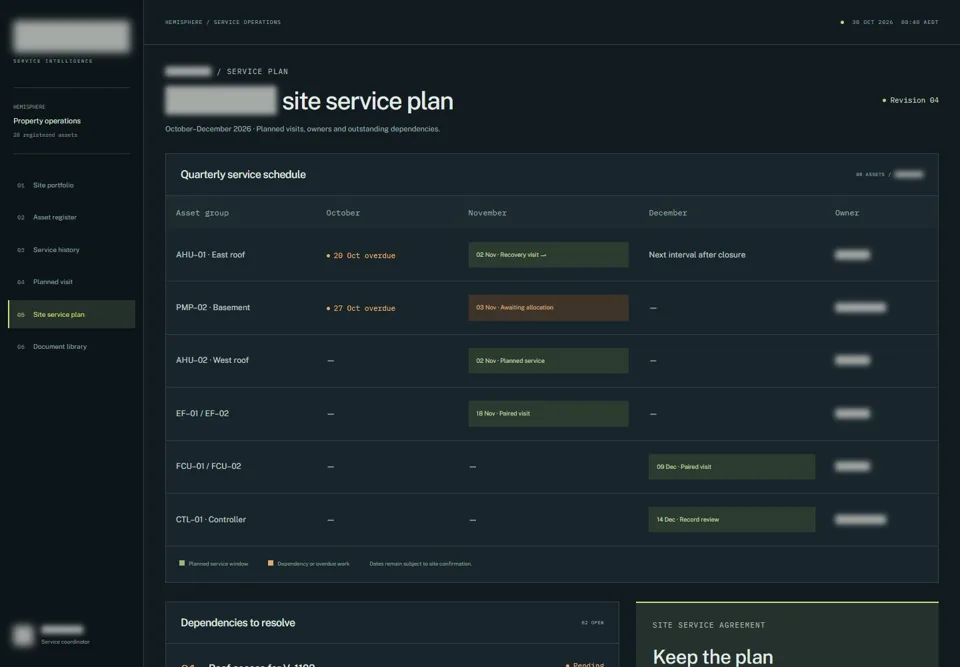Screen dimensions: 960x667
Task: Open the 18 Nov Paired visit block
Action: click(x=548, y=413)
